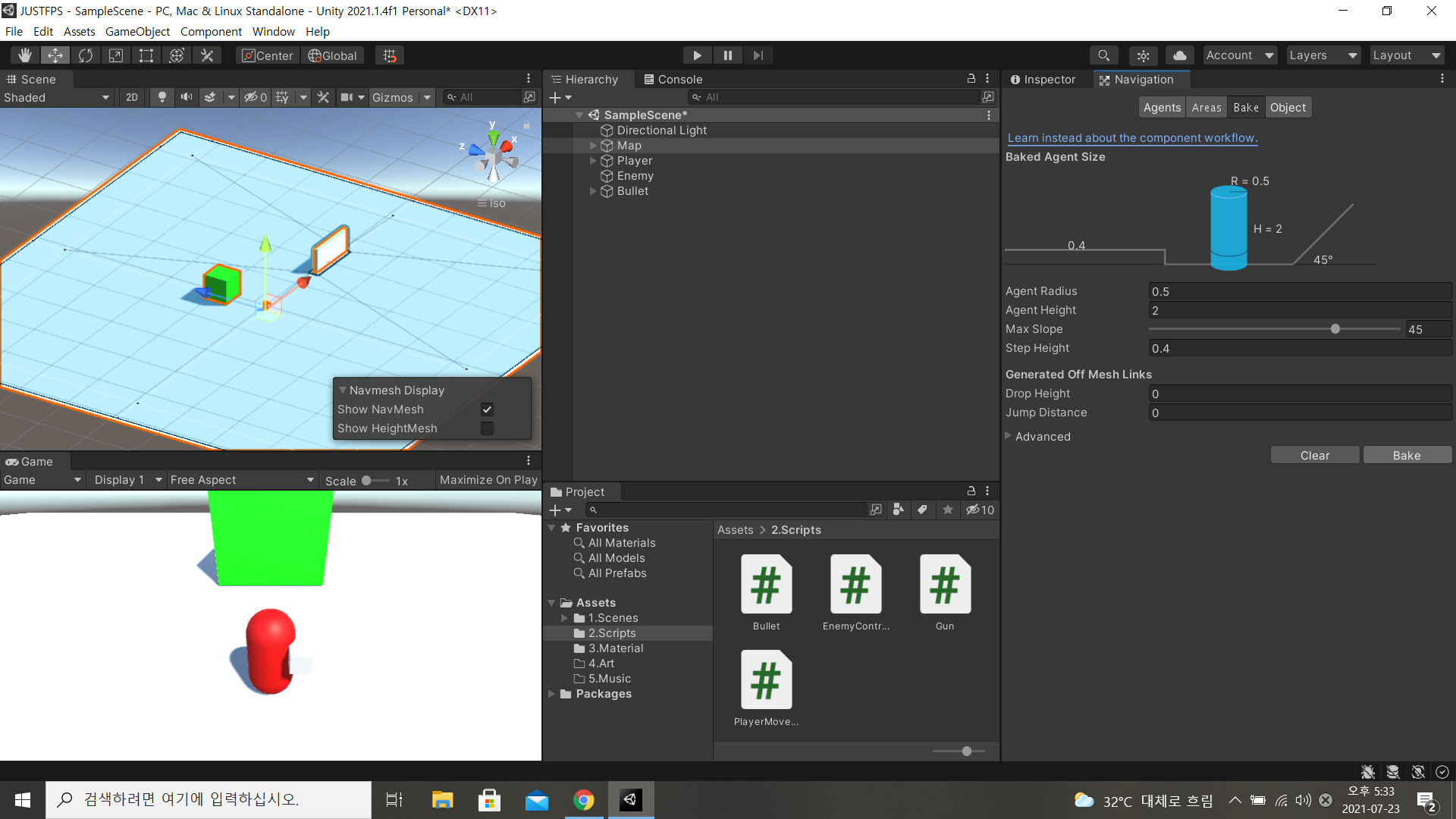Toggle 2D scene view mode
The width and height of the screenshot is (1456, 819).
pos(132,97)
